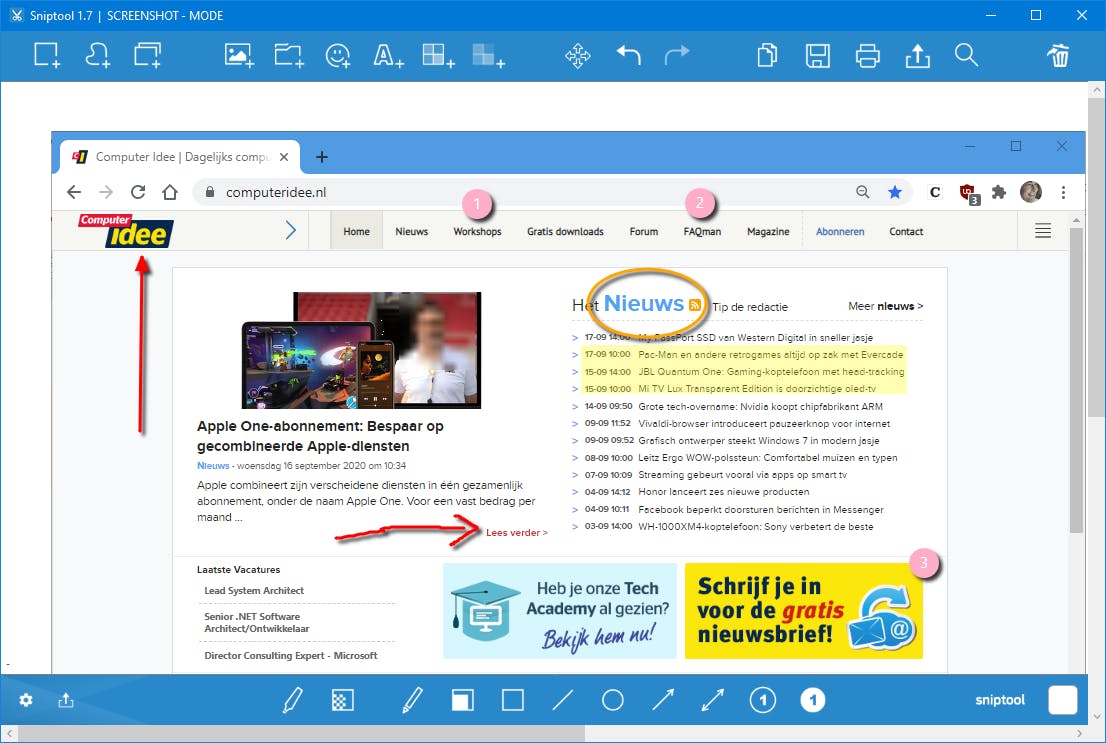Select the outlined number stamp tool
Screen dimensions: 1106x743
[762, 700]
